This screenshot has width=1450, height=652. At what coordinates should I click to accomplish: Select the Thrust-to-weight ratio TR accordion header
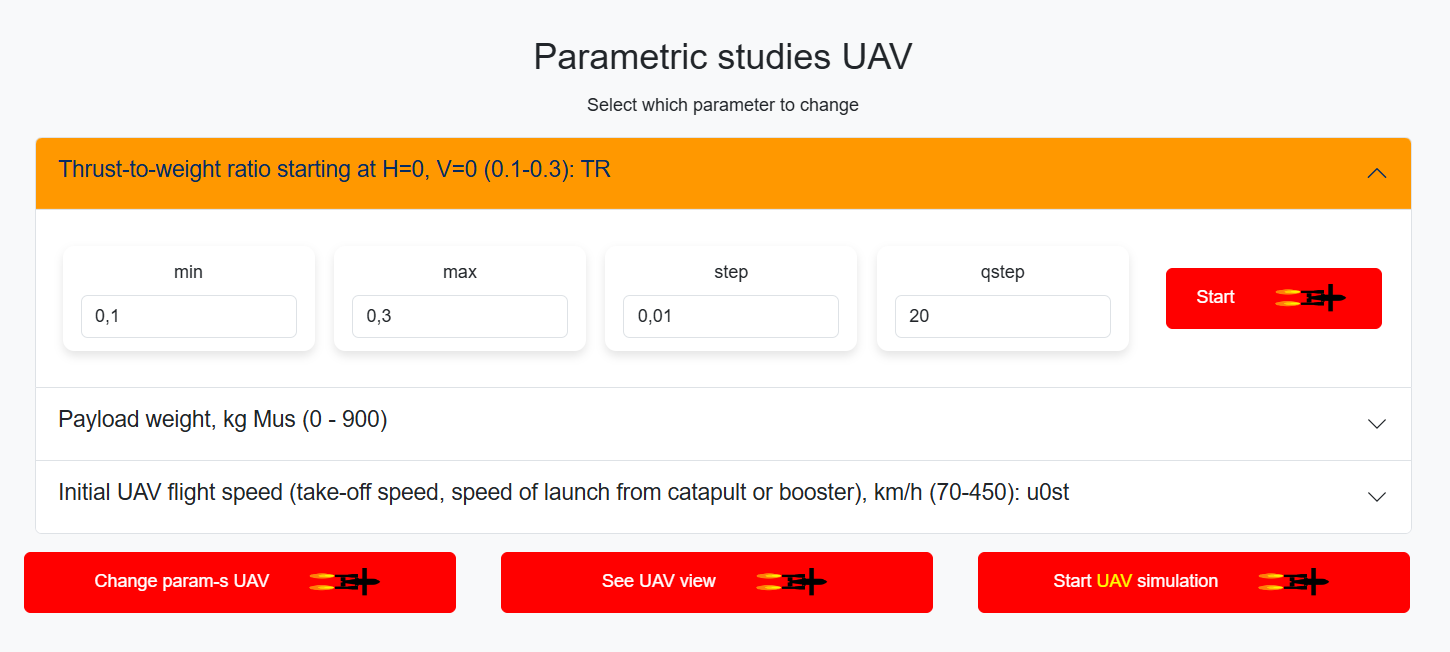pyautogui.click(x=723, y=173)
